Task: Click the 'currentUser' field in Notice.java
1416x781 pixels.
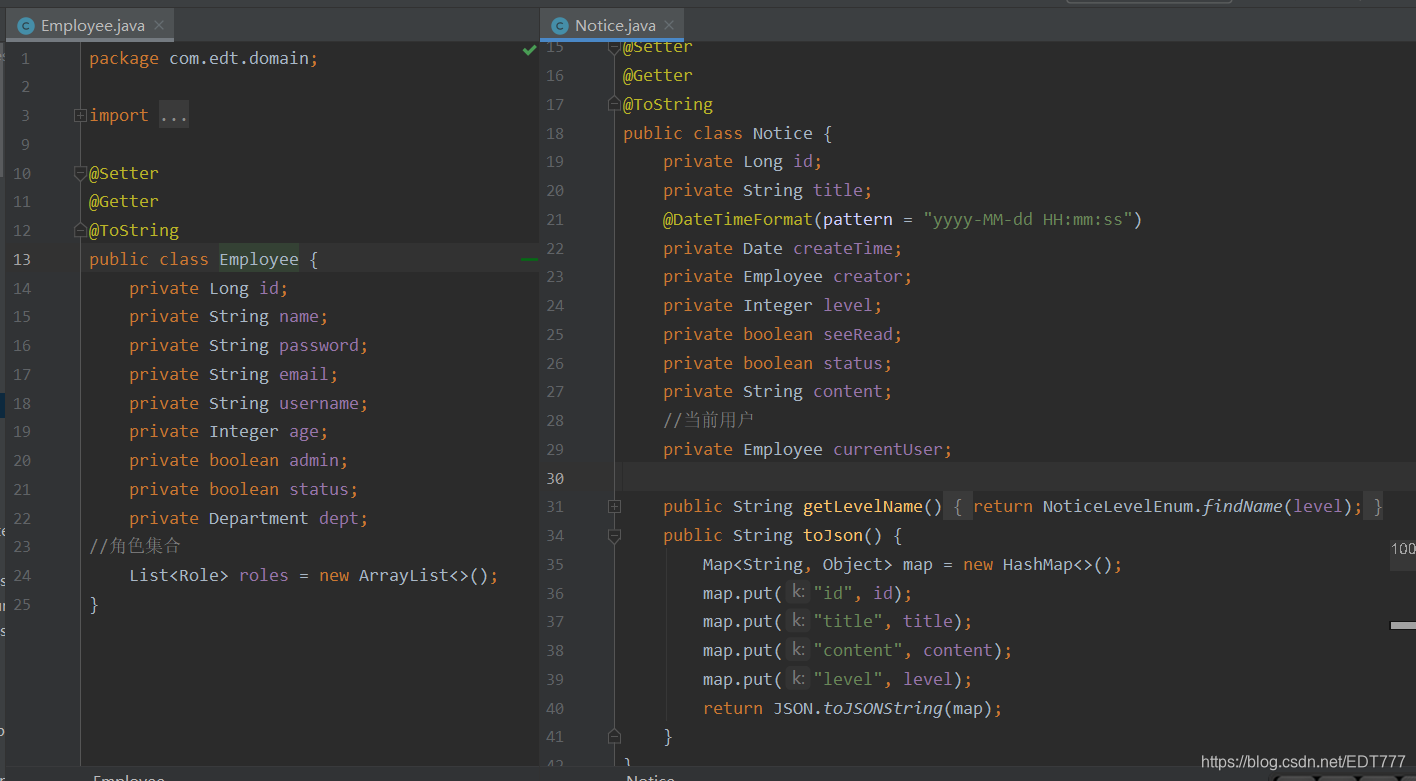Action: pyautogui.click(x=888, y=450)
